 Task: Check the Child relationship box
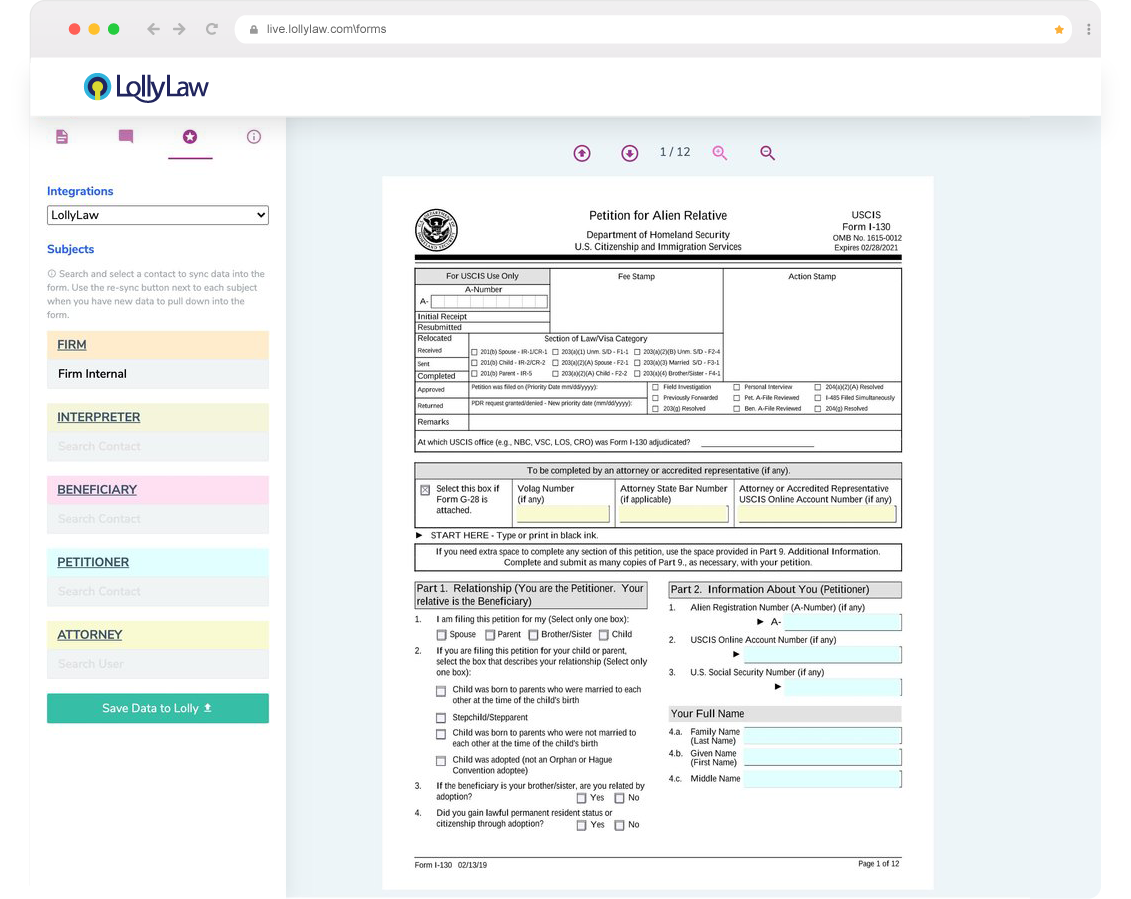coord(604,635)
